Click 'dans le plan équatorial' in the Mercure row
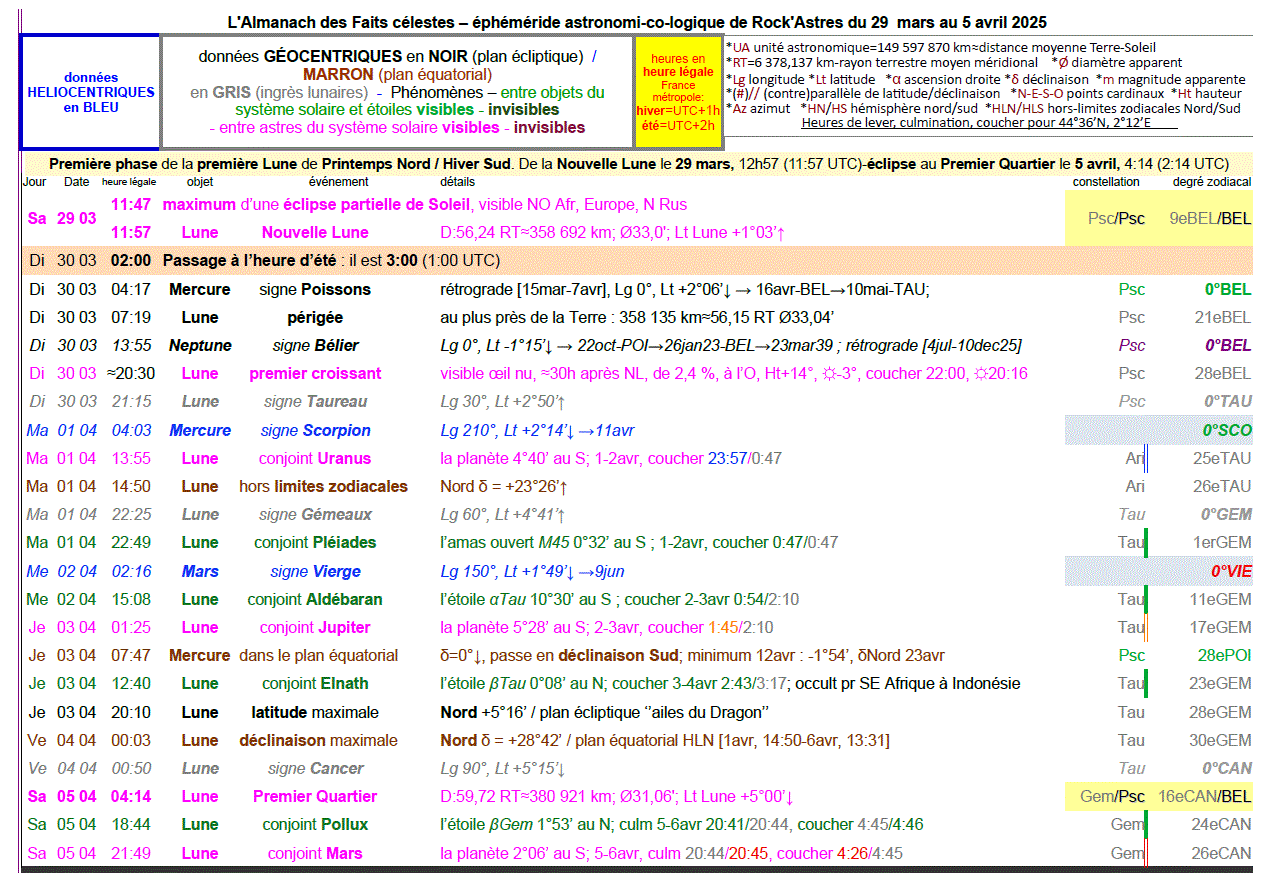 [x=318, y=656]
